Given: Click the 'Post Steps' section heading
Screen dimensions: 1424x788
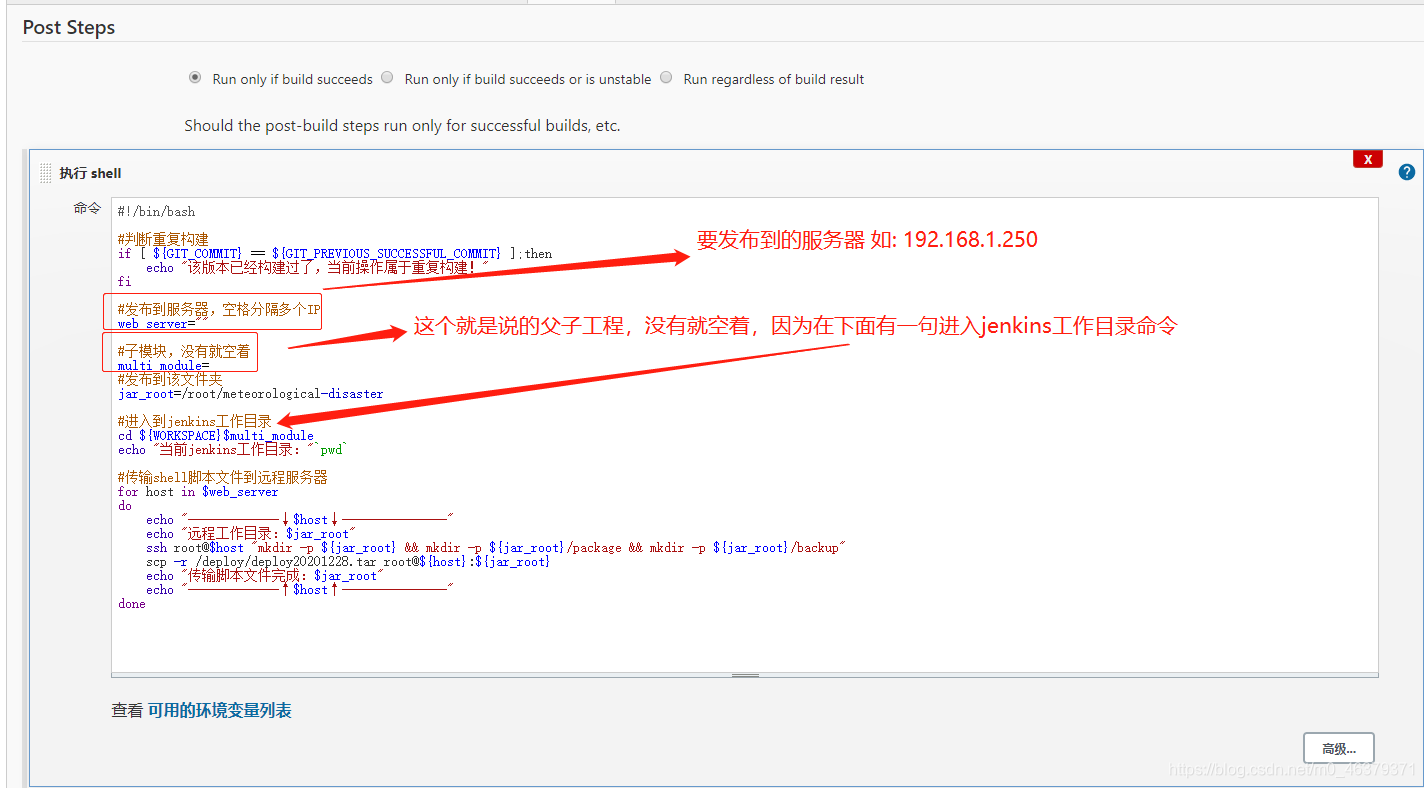Looking at the screenshot, I should pyautogui.click(x=69, y=27).
